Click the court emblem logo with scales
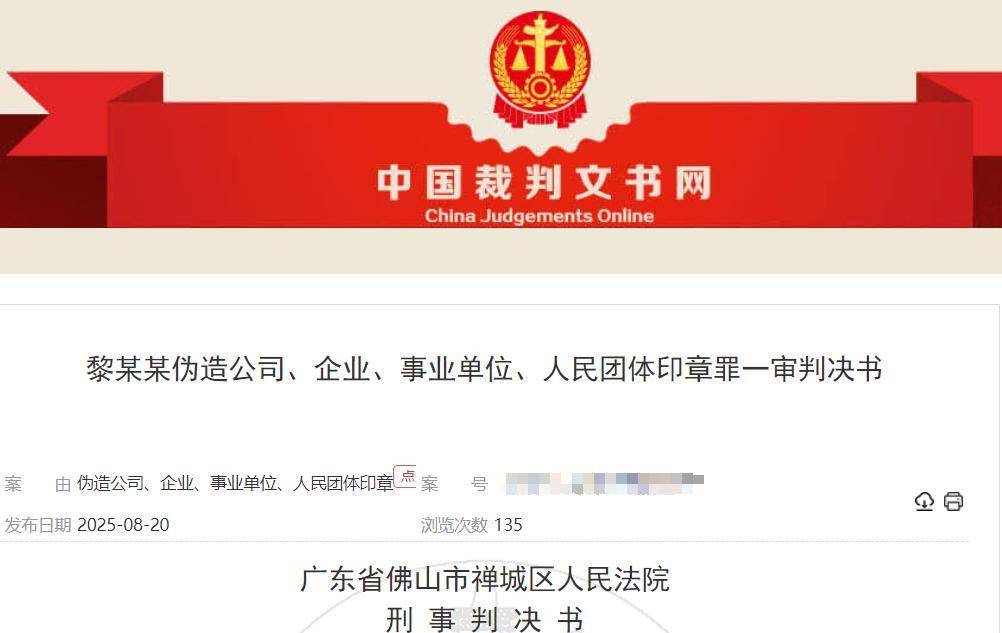1002x633 pixels. point(540,69)
